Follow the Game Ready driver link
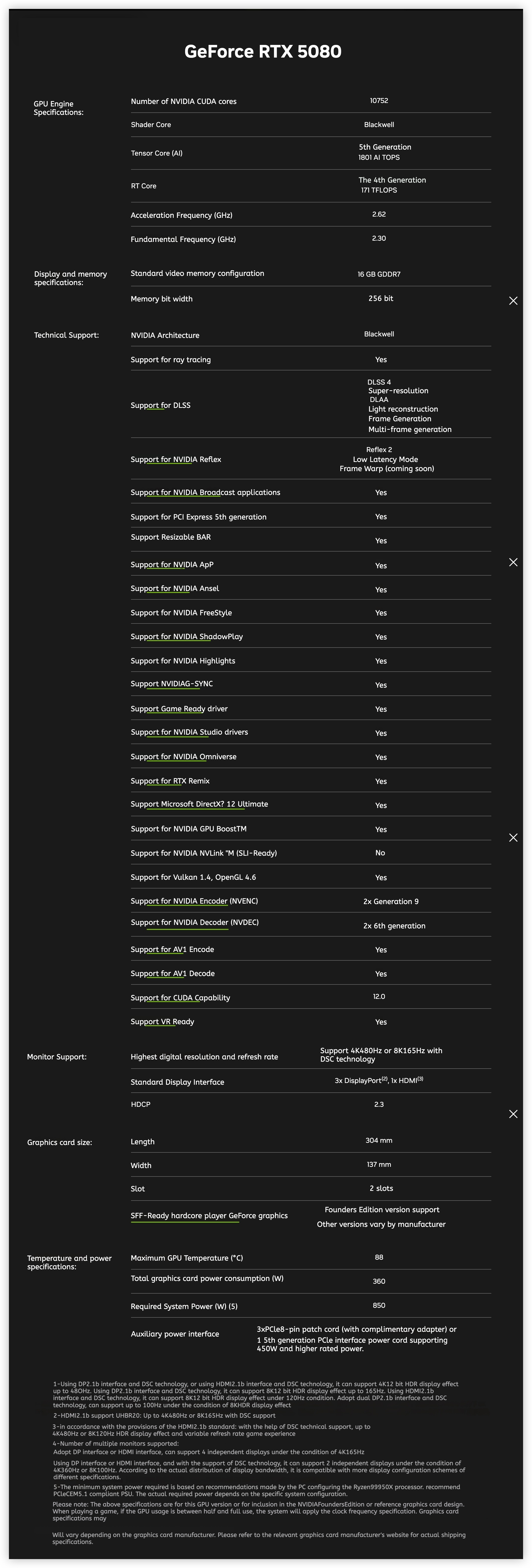Screen dimensions: 532x1568 click(179, 709)
